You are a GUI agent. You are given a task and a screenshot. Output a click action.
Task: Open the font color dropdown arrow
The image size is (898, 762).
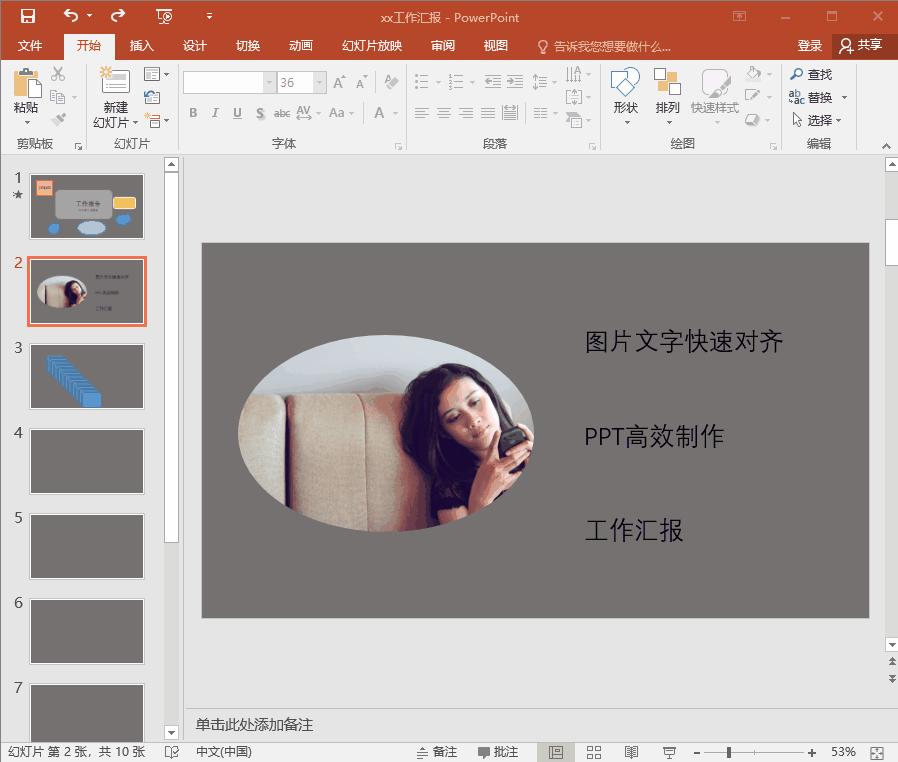tap(394, 113)
